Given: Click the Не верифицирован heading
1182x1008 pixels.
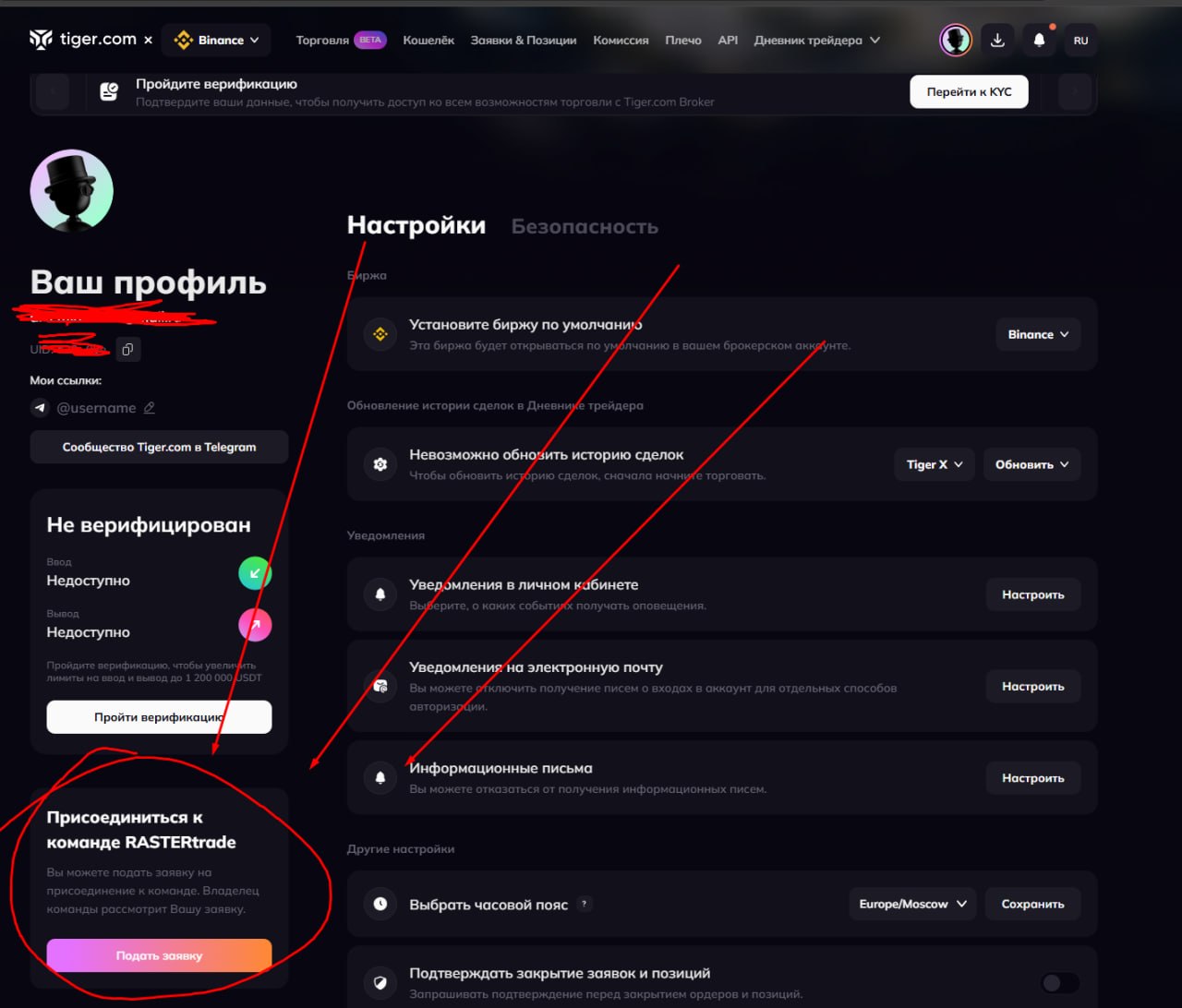Looking at the screenshot, I should [149, 525].
